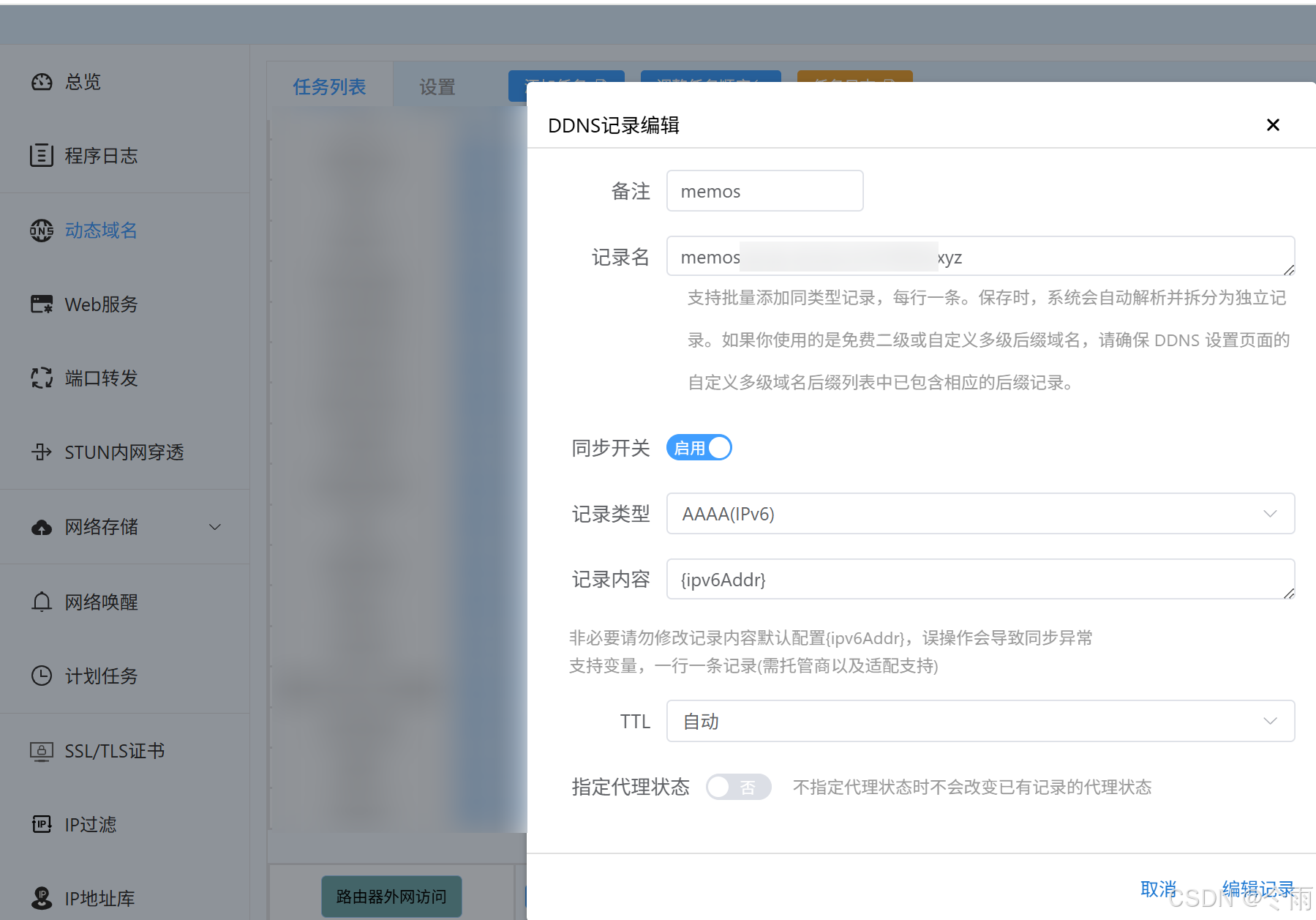Screen dimensions: 1316x920
Task: Click the 记录名 textarea
Action: 980,256
